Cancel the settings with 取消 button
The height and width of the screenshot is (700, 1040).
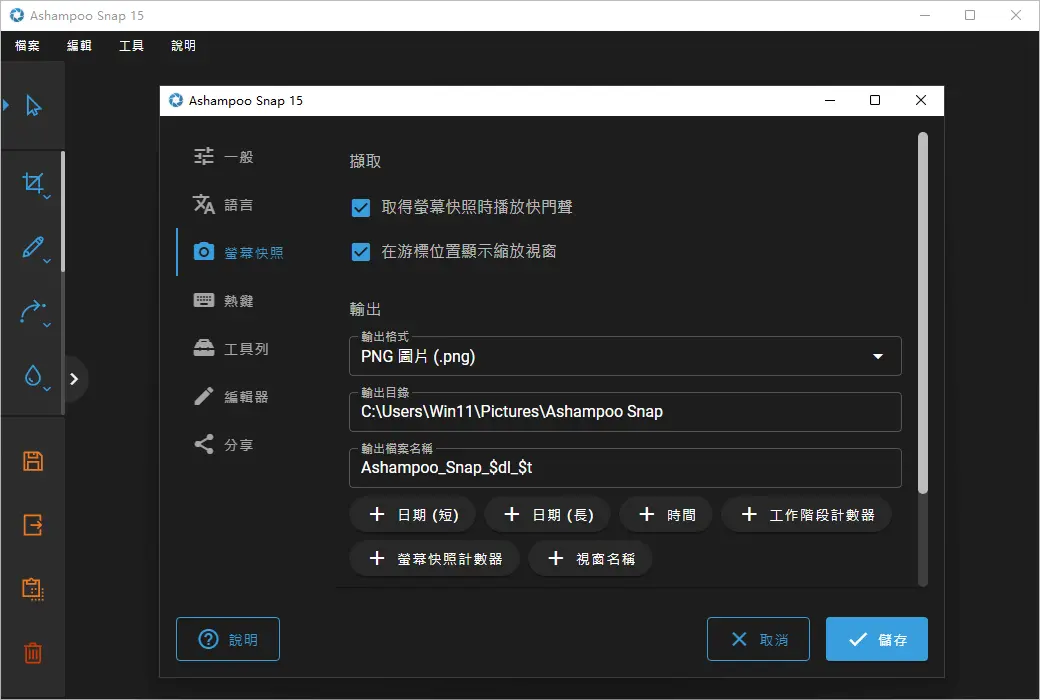(758, 639)
